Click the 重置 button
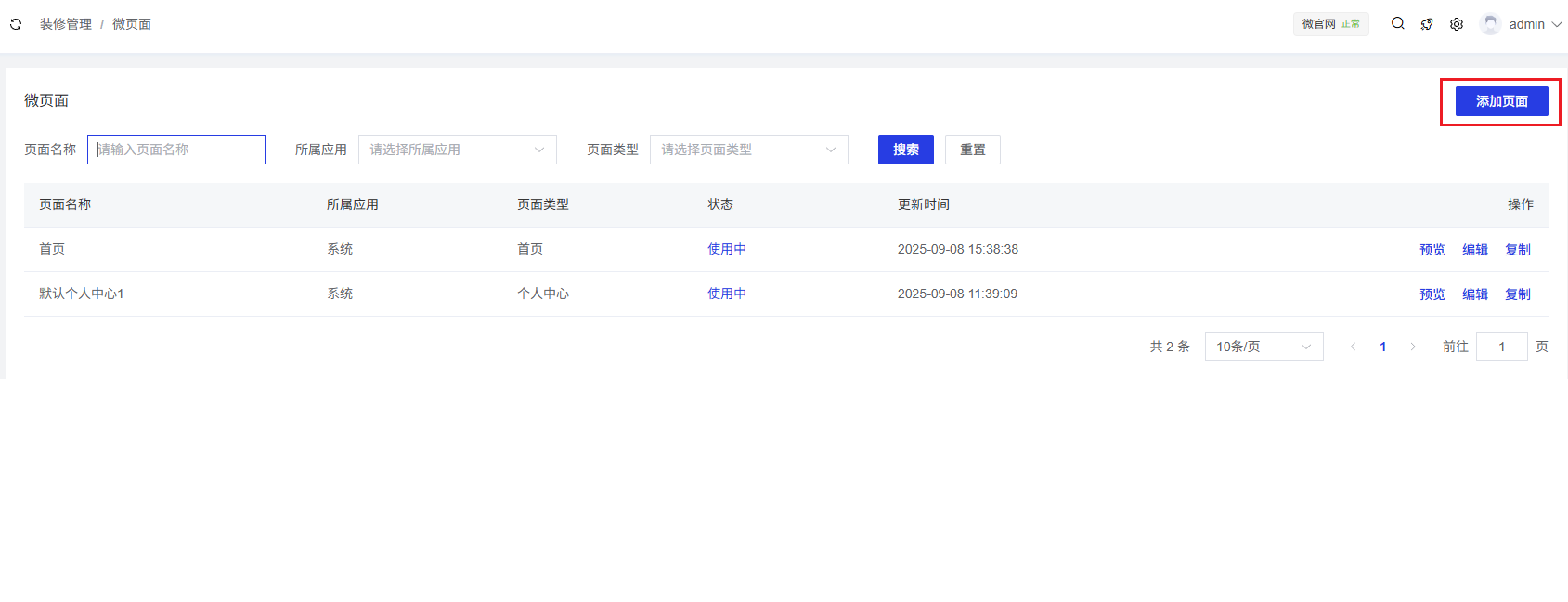 click(972, 150)
